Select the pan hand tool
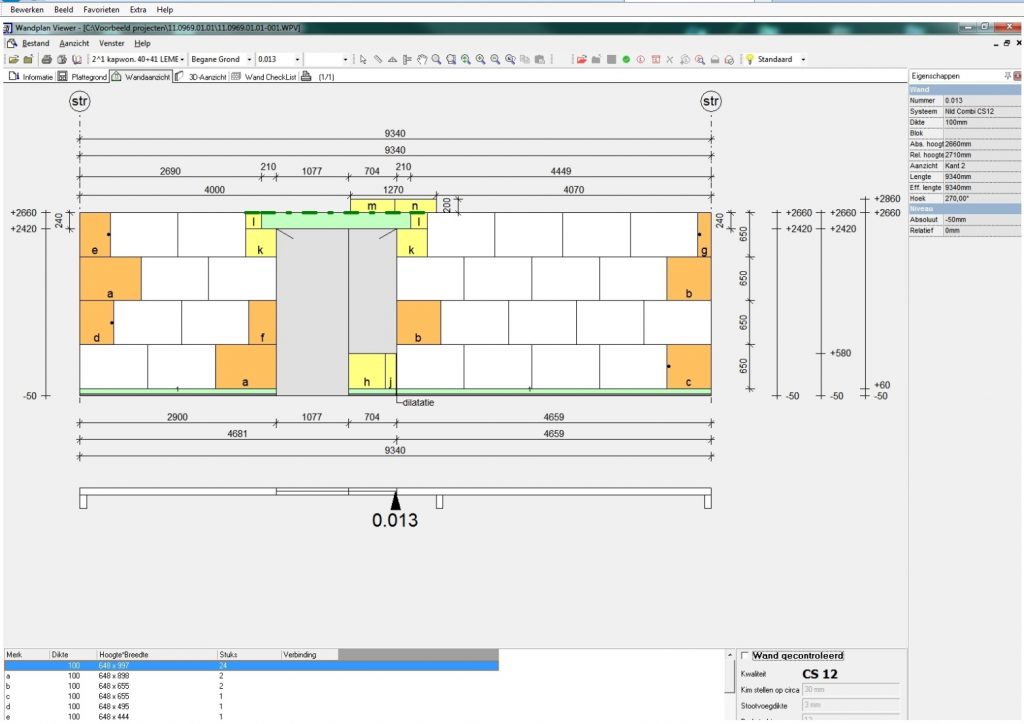 [x=422, y=59]
